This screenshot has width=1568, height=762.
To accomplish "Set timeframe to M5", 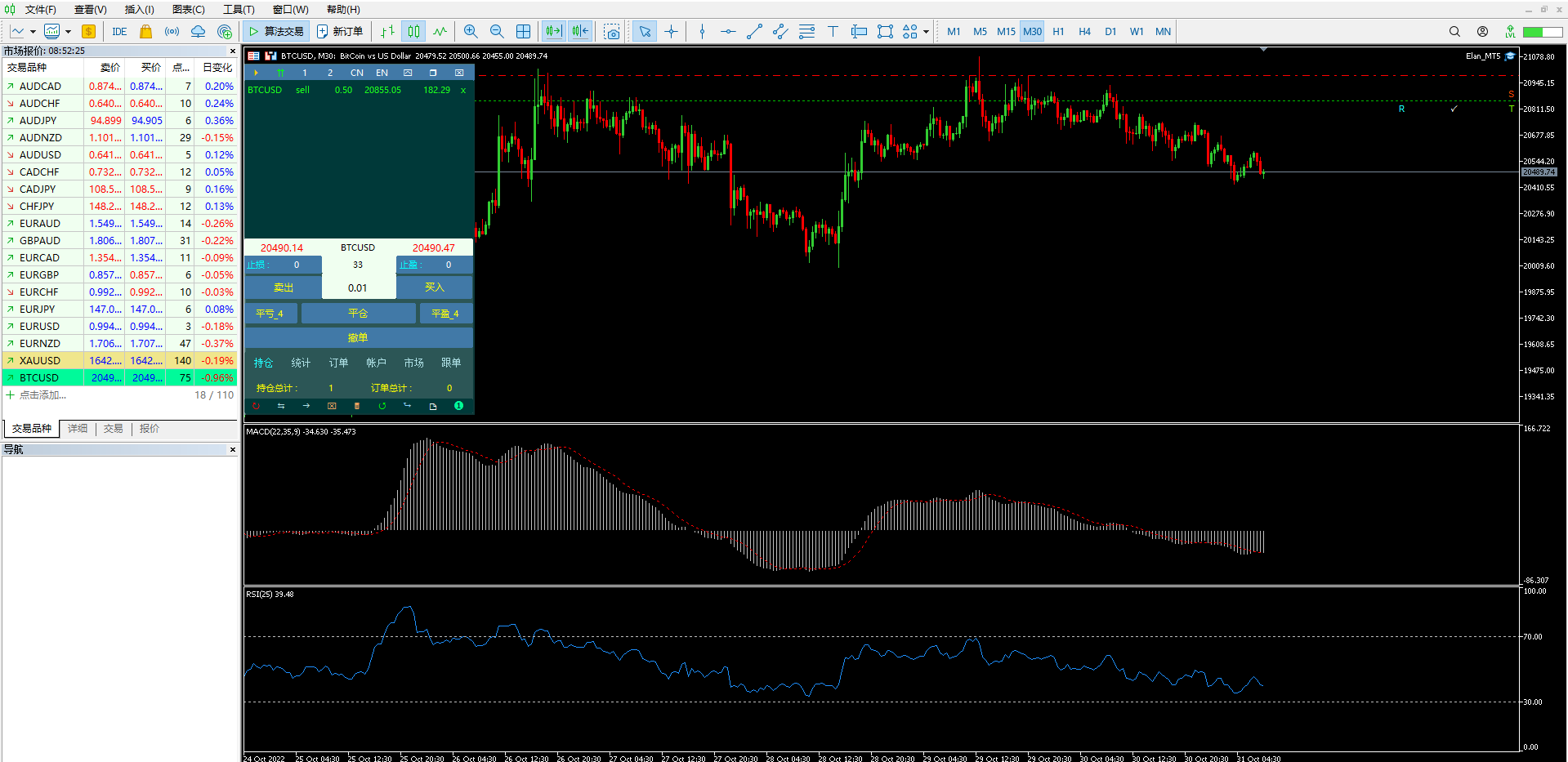I will point(980,32).
